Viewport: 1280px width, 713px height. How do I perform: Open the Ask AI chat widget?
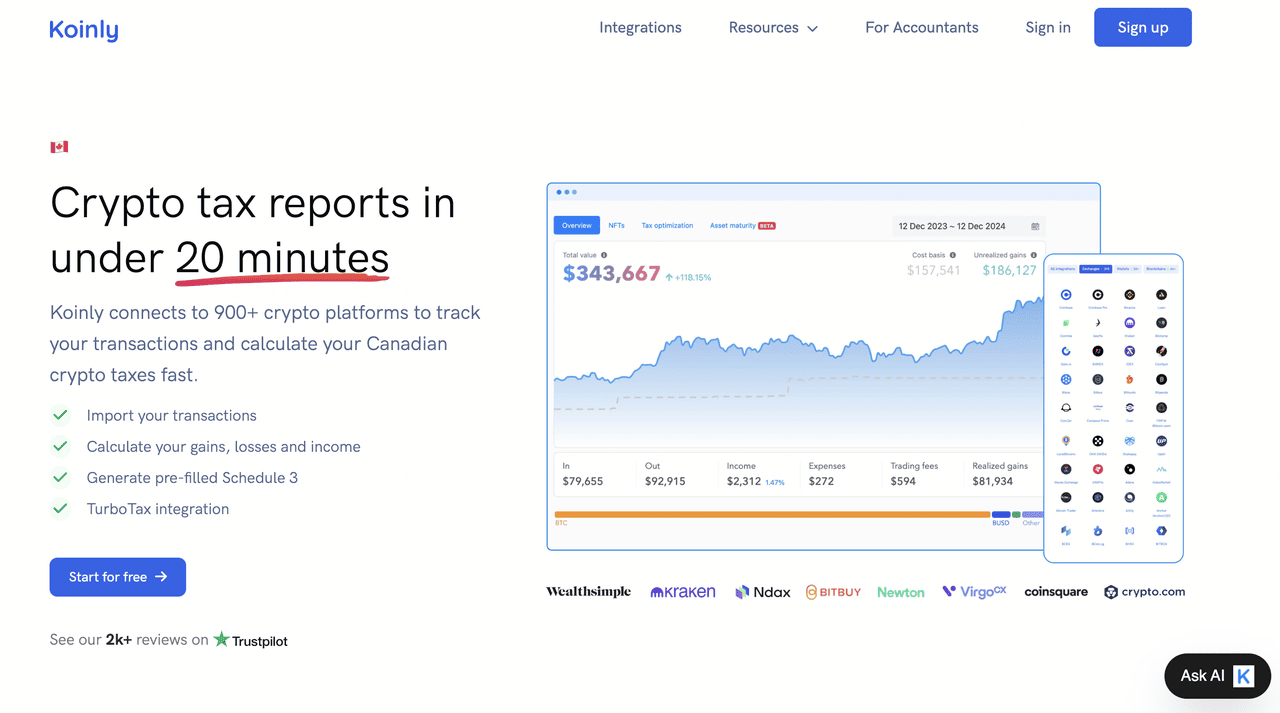(x=1217, y=676)
